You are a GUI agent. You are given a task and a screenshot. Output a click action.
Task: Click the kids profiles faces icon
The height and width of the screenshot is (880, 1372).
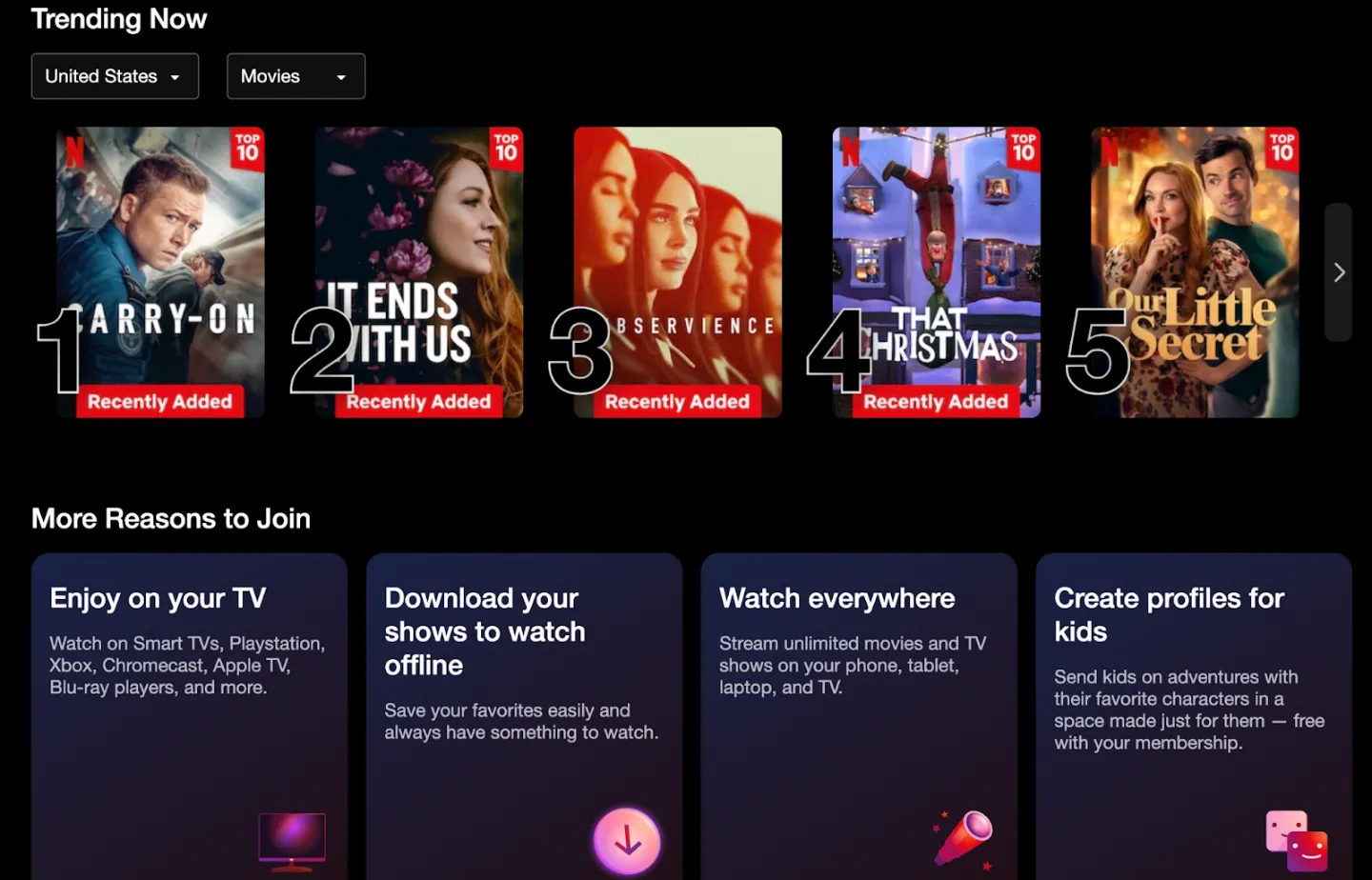(x=1297, y=840)
